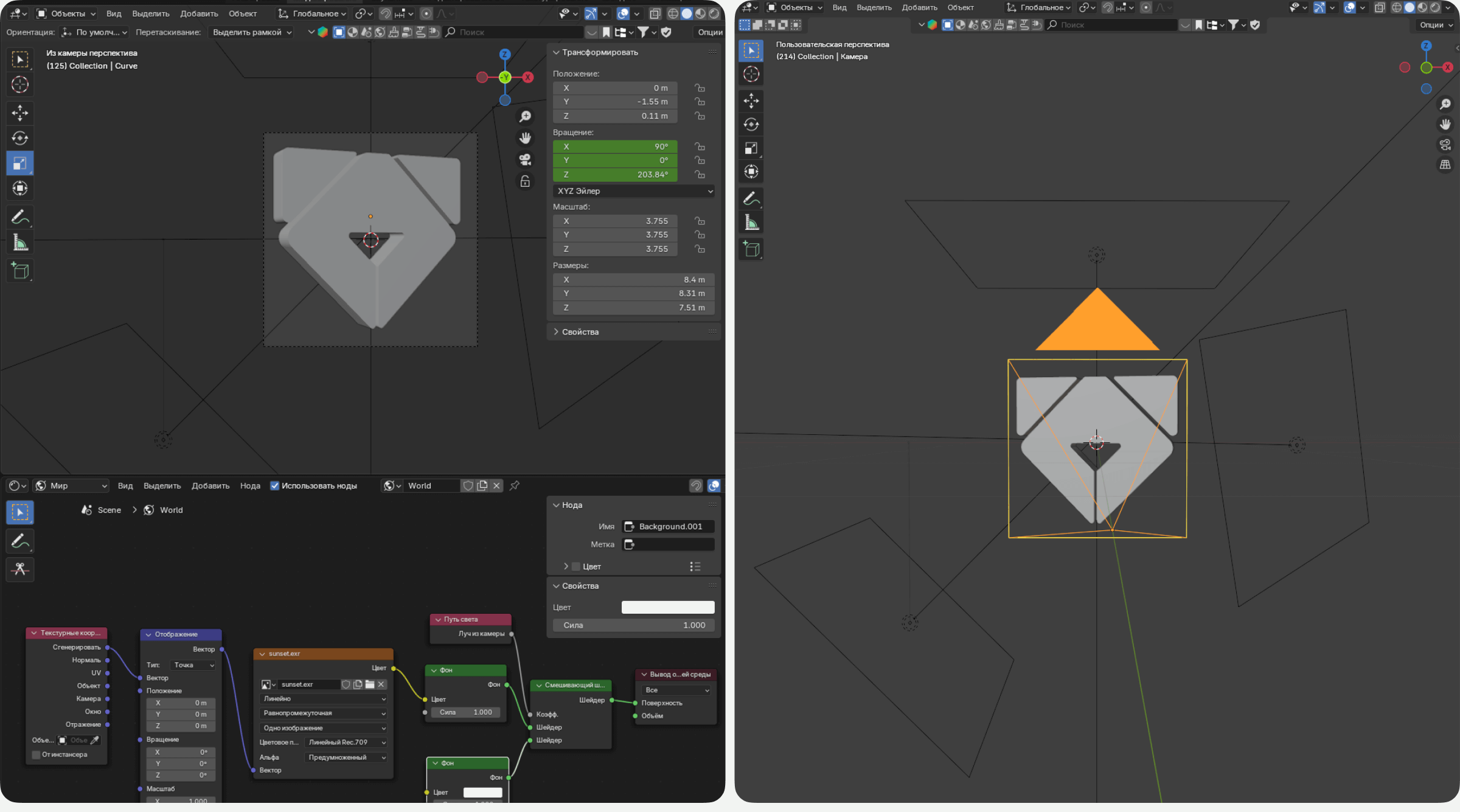Open the Вид menu in right viewport
Image resolution: width=1460 pixels, height=812 pixels.
click(x=839, y=8)
